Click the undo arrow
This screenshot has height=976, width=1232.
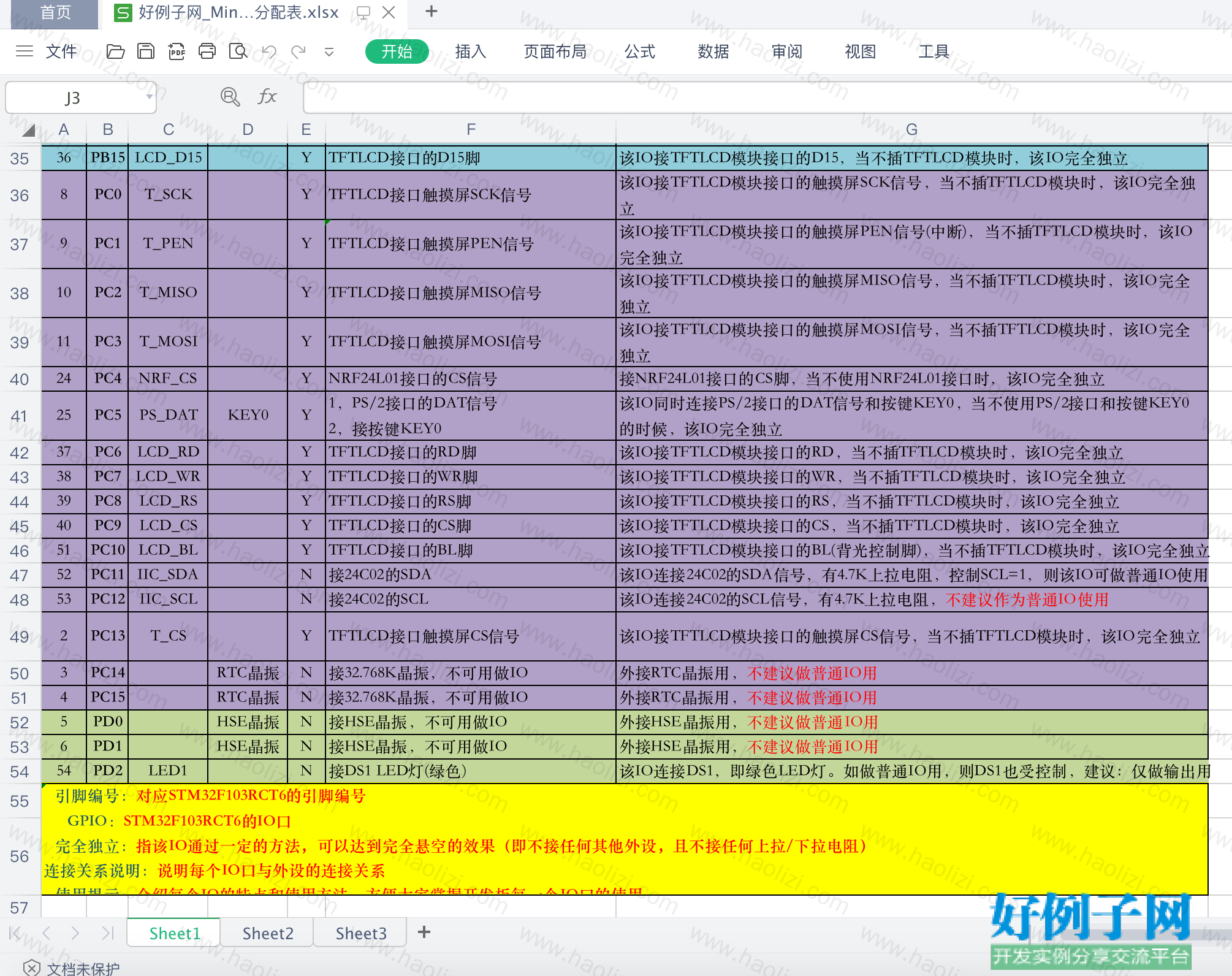[269, 51]
